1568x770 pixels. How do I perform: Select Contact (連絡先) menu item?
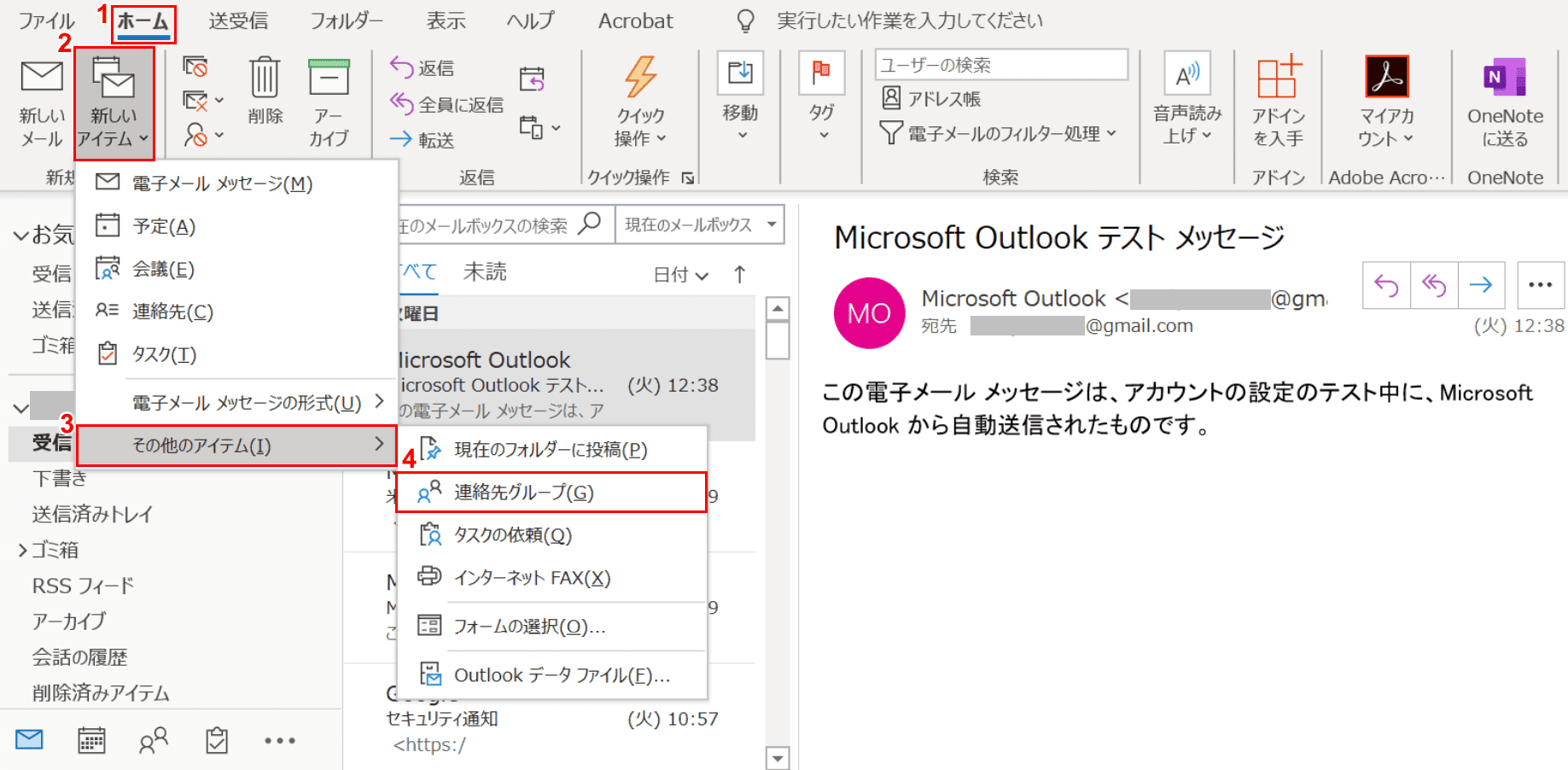[x=237, y=312]
